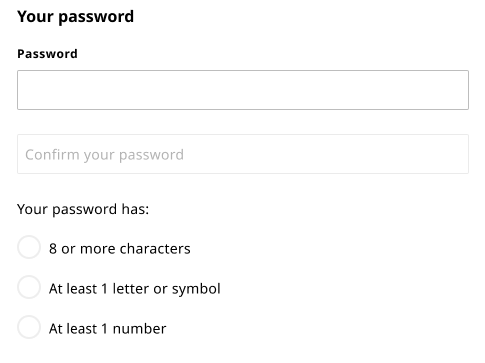This screenshot has width=485, height=363.
Task: Click the At least 1 letter or symbol text
Action: coord(135,289)
